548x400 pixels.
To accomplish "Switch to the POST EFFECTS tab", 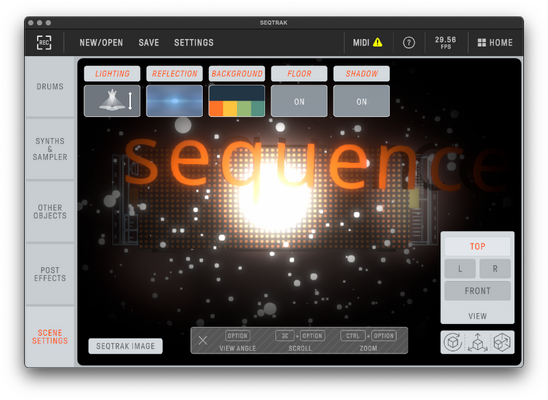I will click(x=50, y=274).
